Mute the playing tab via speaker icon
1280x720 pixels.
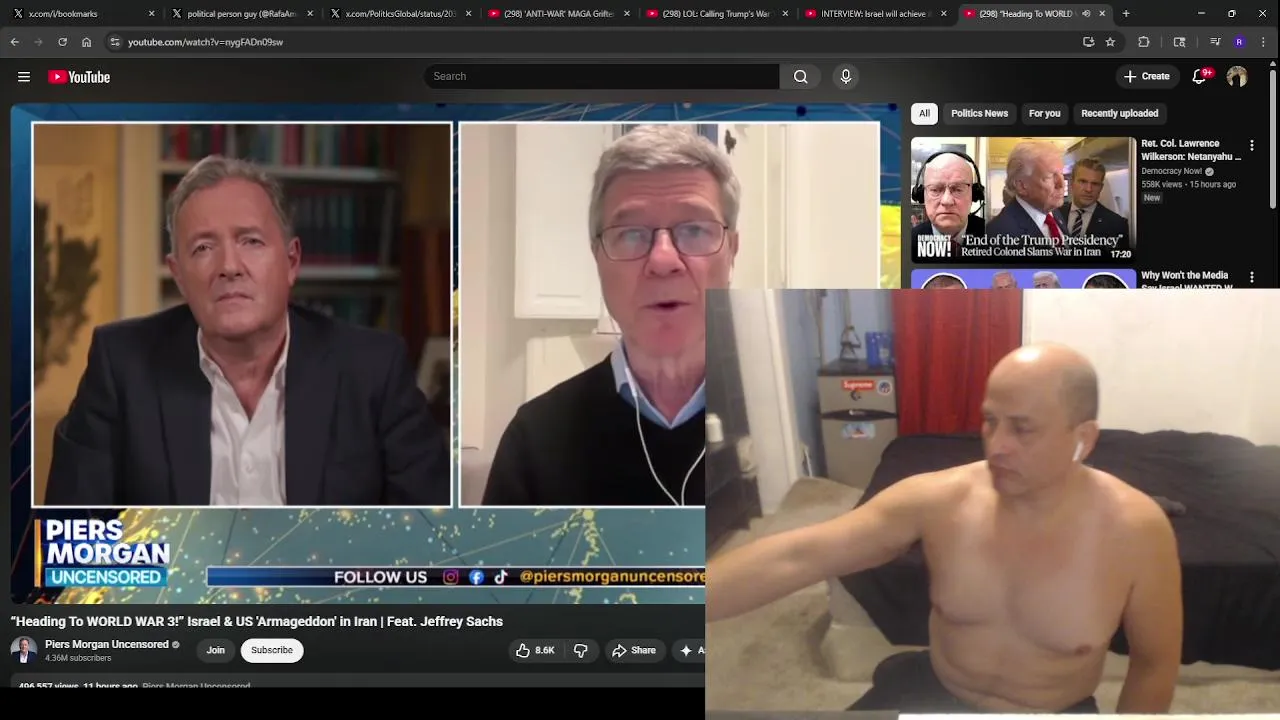[1086, 14]
